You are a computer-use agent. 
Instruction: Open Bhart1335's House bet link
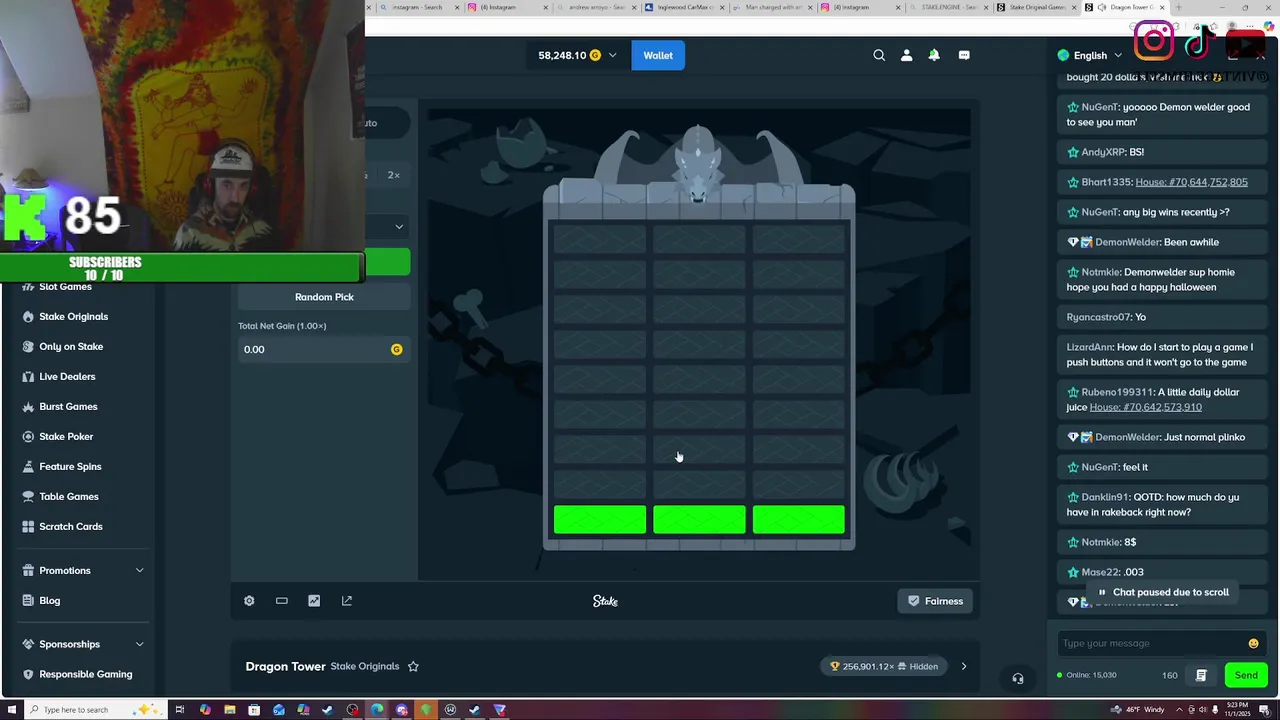[1191, 182]
